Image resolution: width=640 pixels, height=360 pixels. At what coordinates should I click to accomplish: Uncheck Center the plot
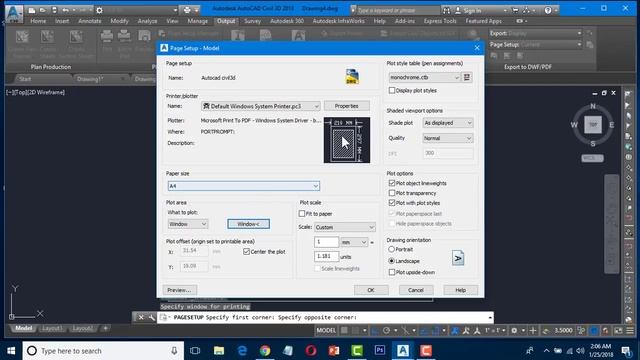[x=246, y=251]
